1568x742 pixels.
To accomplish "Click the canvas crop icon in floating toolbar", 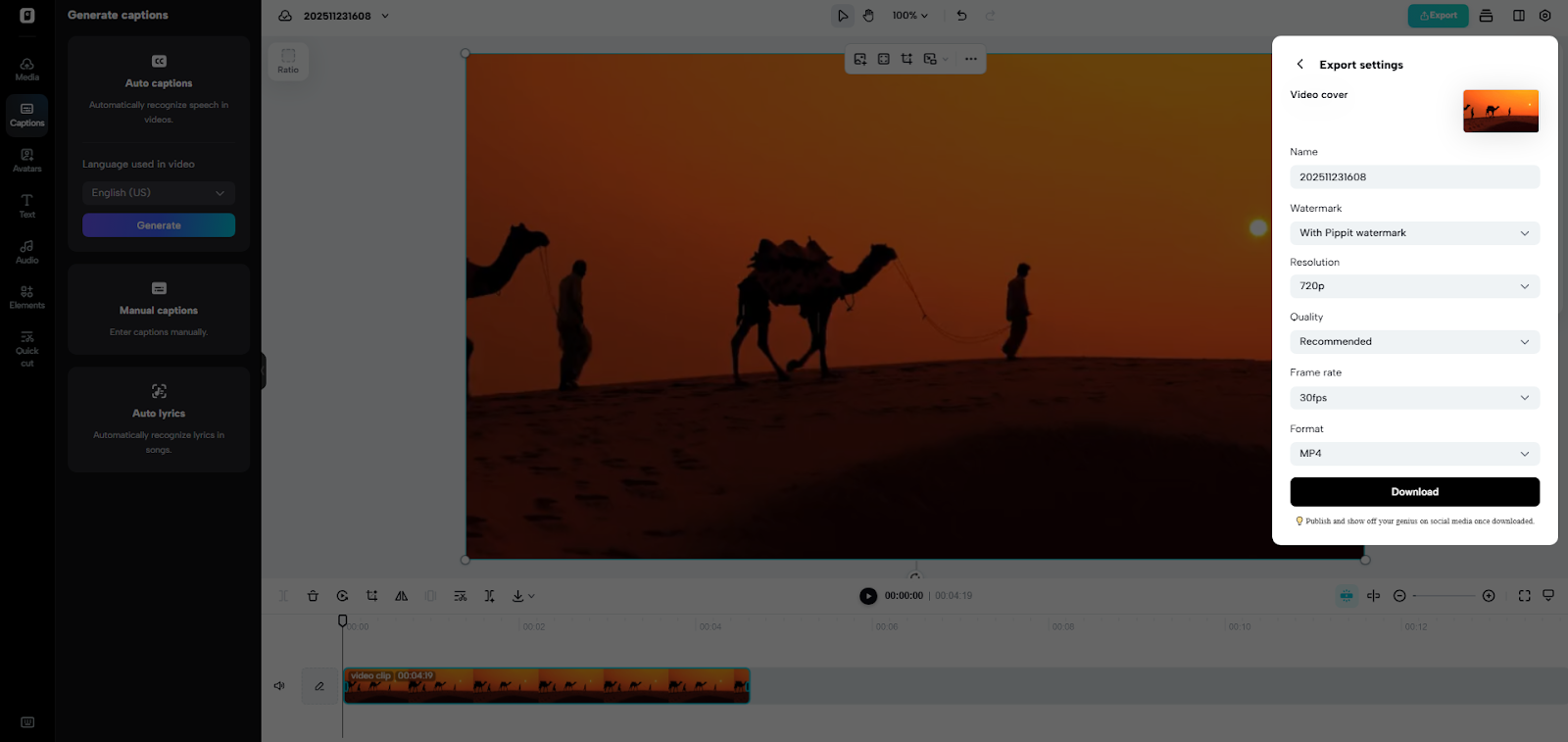I will tap(906, 59).
